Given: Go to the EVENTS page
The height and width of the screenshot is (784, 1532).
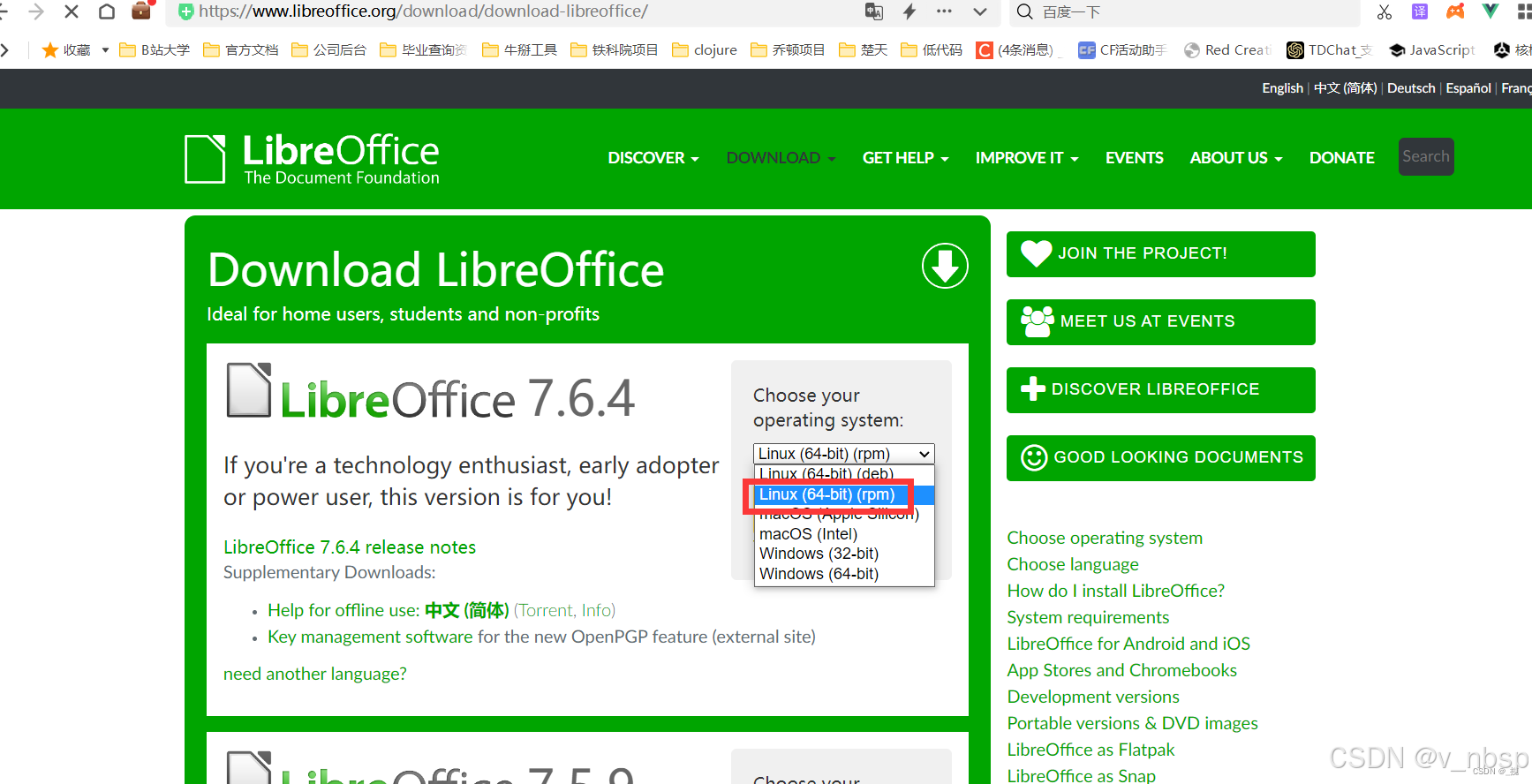Looking at the screenshot, I should [x=1134, y=157].
